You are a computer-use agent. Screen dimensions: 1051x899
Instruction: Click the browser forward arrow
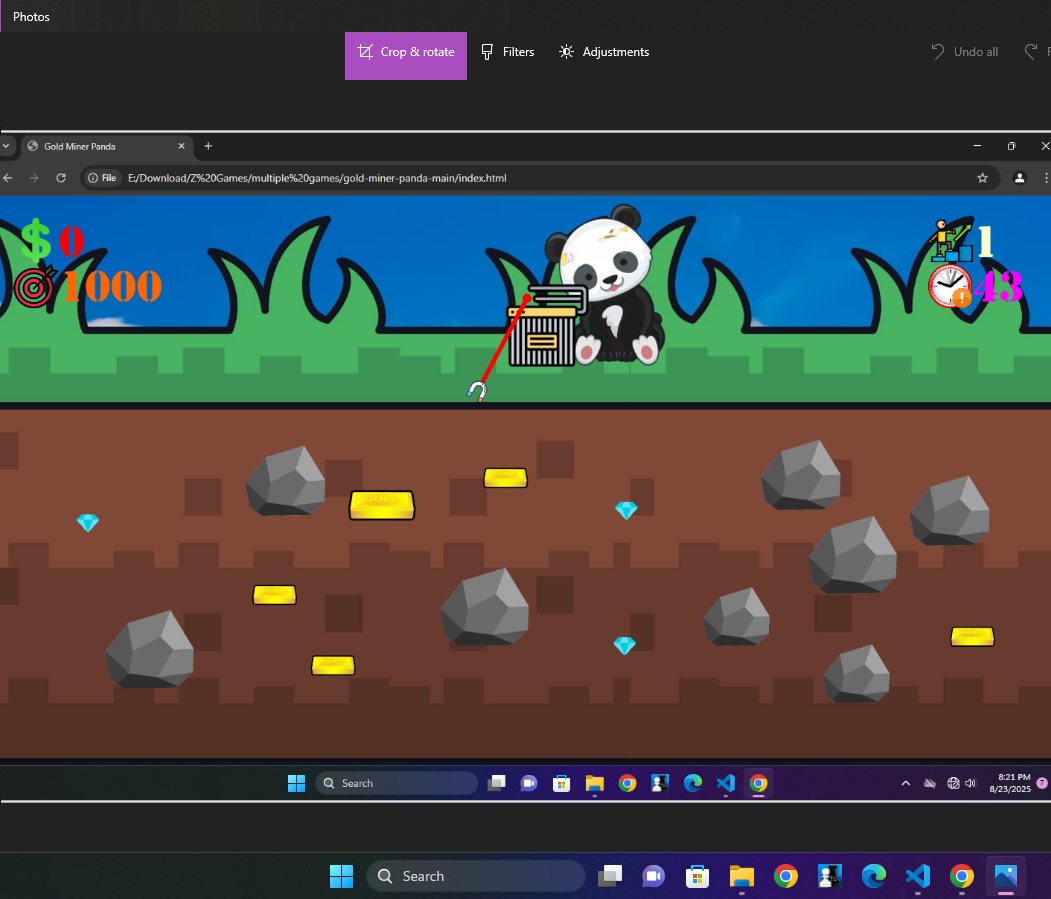[34, 178]
